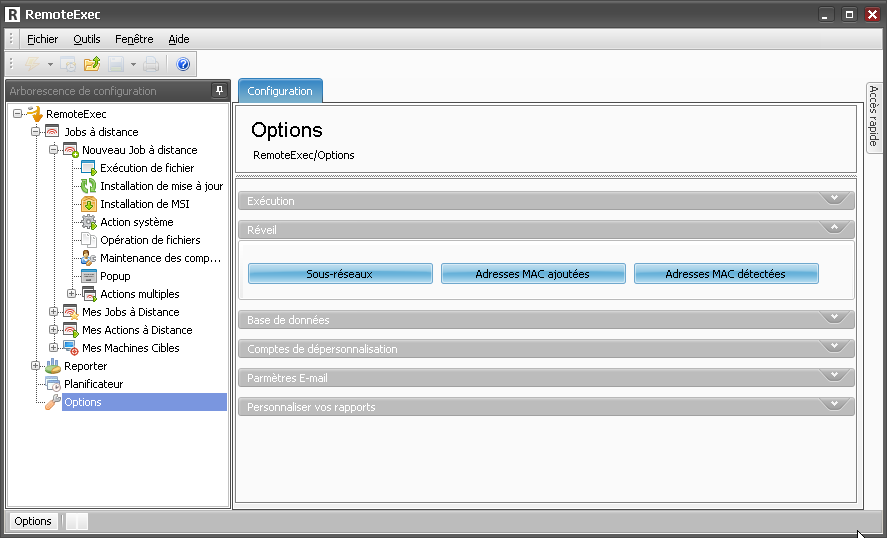Click the Popup item icon
Viewport: 887px width, 538px height.
[x=89, y=276]
